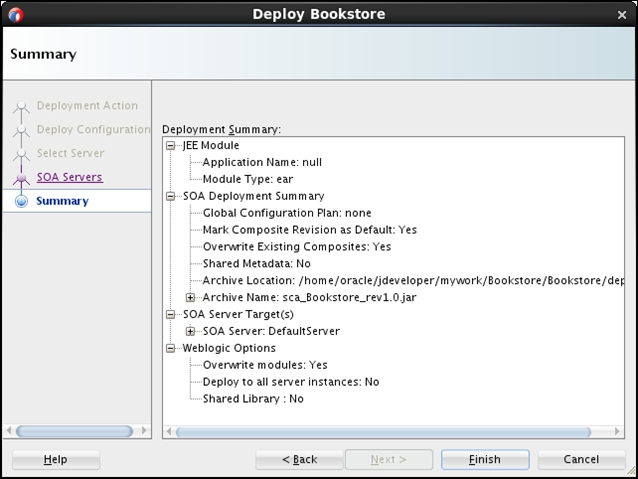Click the Deployment Action step icon
Image resolution: width=638 pixels, height=479 pixels.
pyautogui.click(x=21, y=107)
